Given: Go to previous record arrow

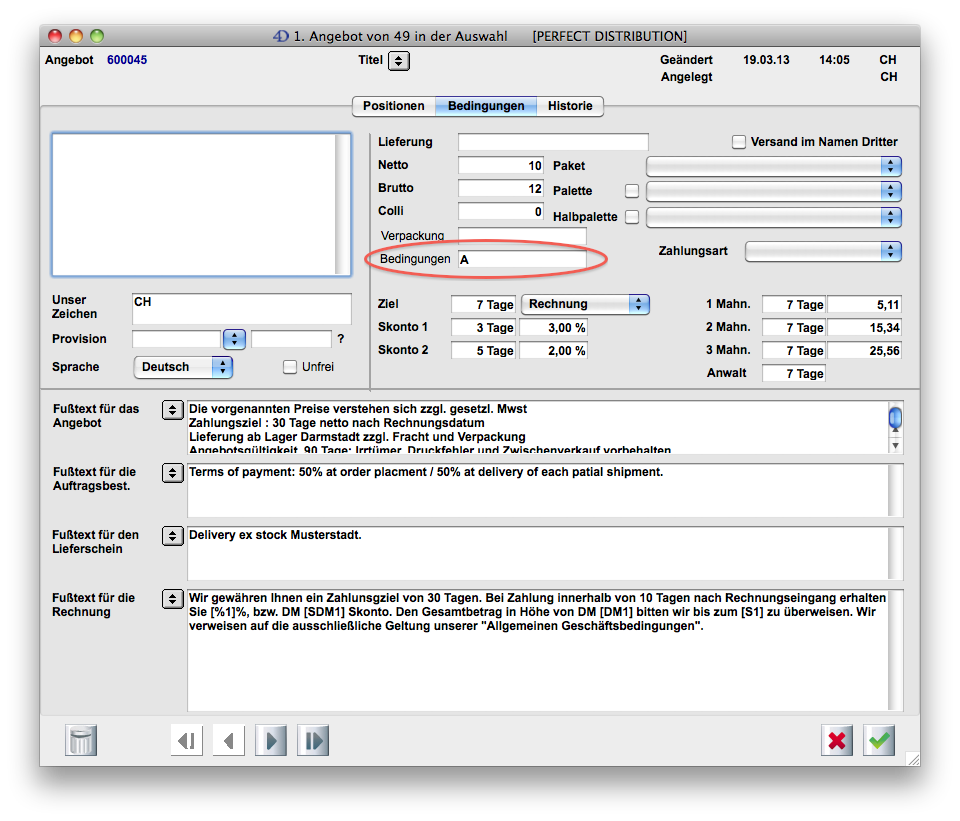Looking at the screenshot, I should pos(228,740).
